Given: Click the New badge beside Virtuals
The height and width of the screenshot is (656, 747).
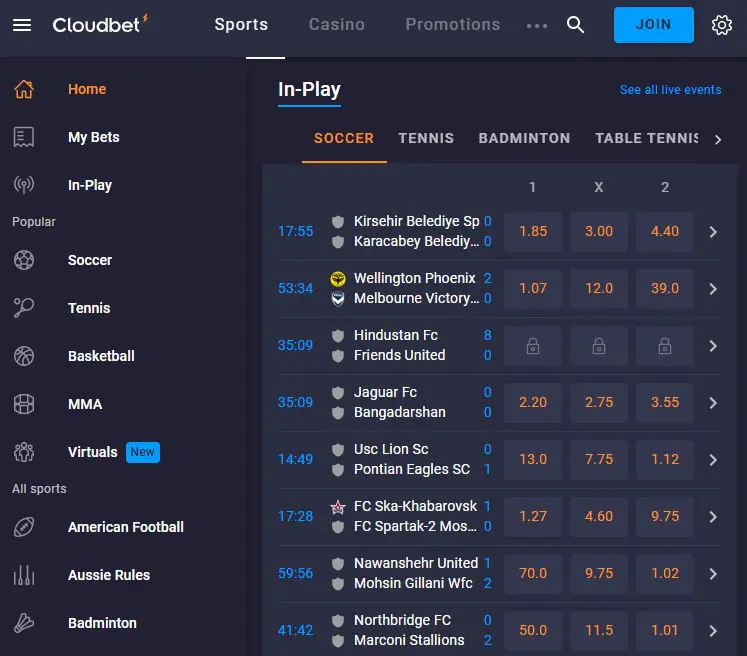Looking at the screenshot, I should click(142, 452).
